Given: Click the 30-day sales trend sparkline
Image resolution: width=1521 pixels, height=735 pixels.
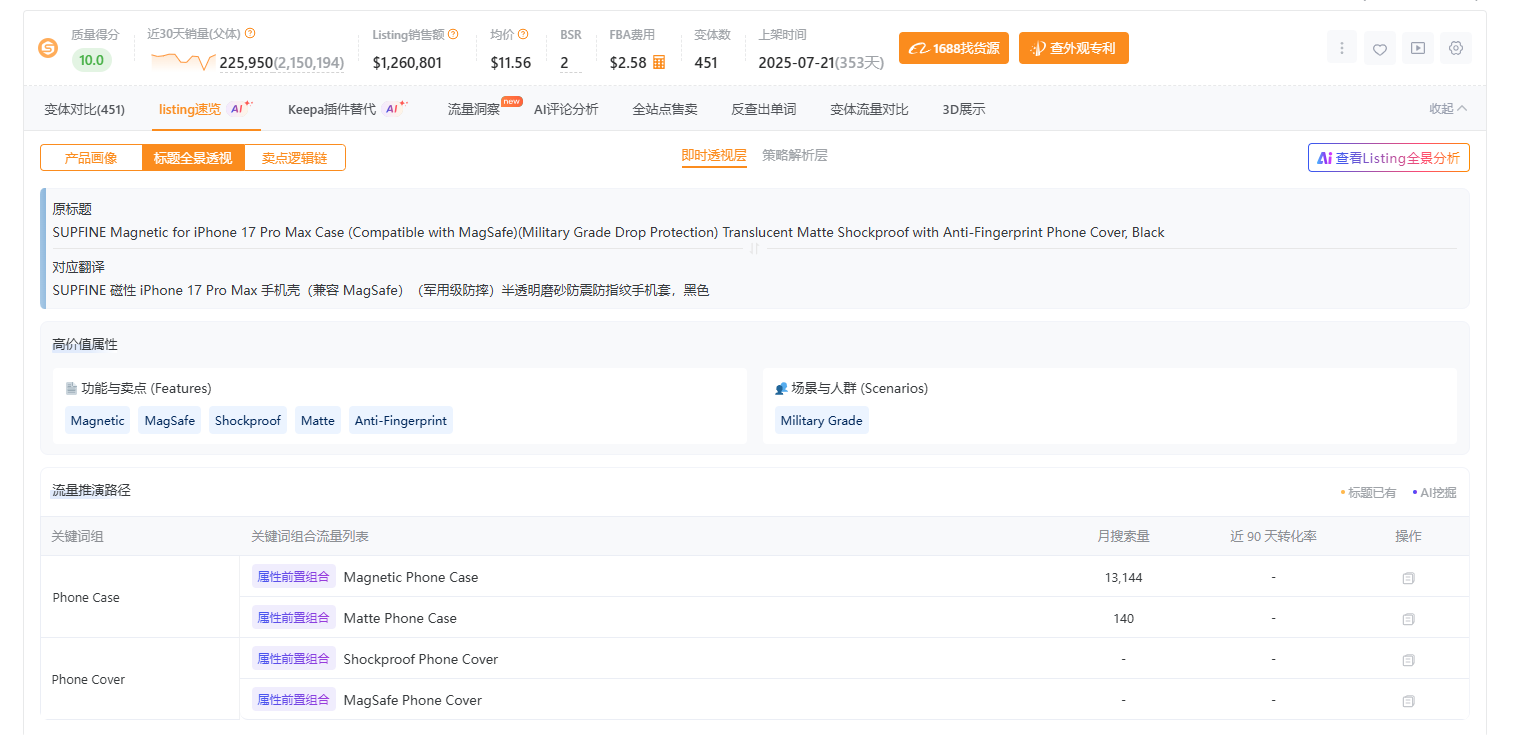Looking at the screenshot, I should point(183,61).
